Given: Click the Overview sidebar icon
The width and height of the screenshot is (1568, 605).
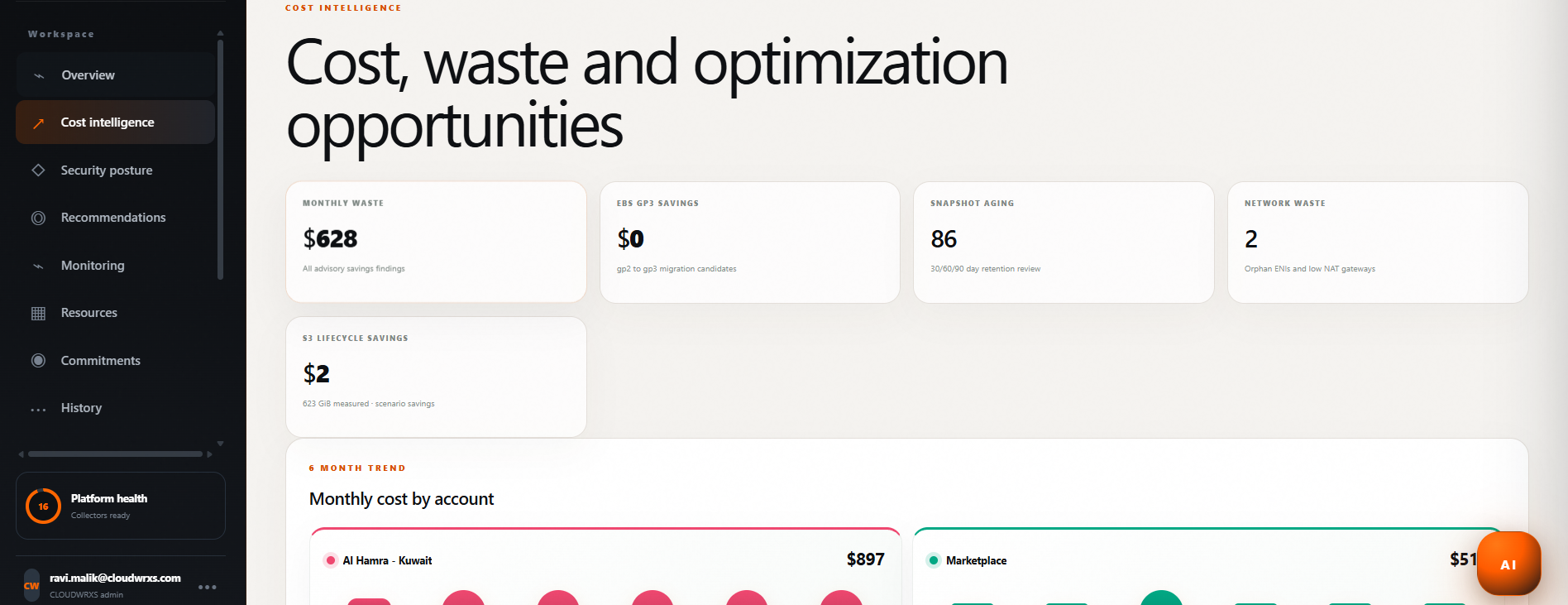Looking at the screenshot, I should (38, 75).
